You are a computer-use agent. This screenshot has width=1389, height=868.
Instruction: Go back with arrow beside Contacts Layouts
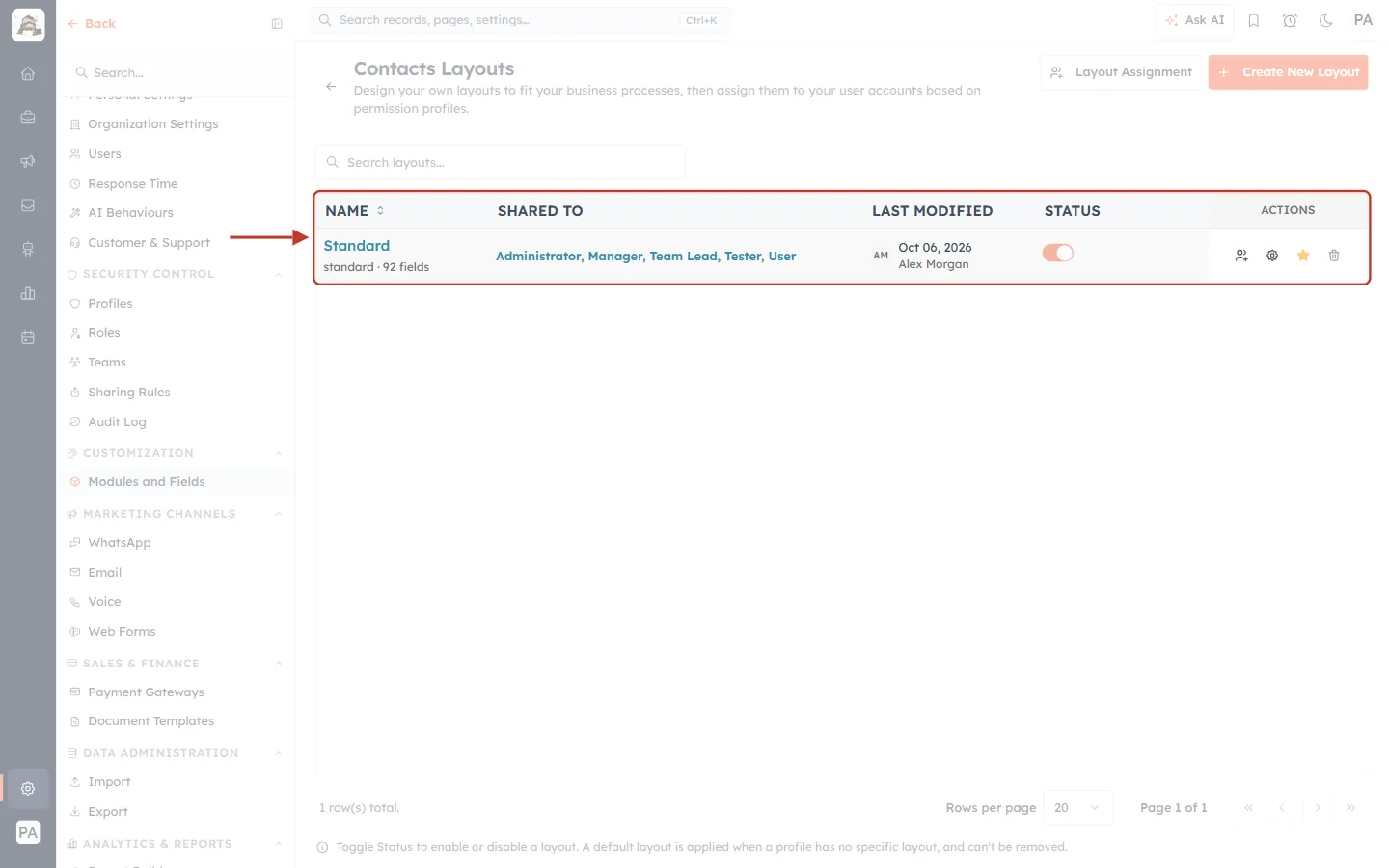tap(331, 87)
